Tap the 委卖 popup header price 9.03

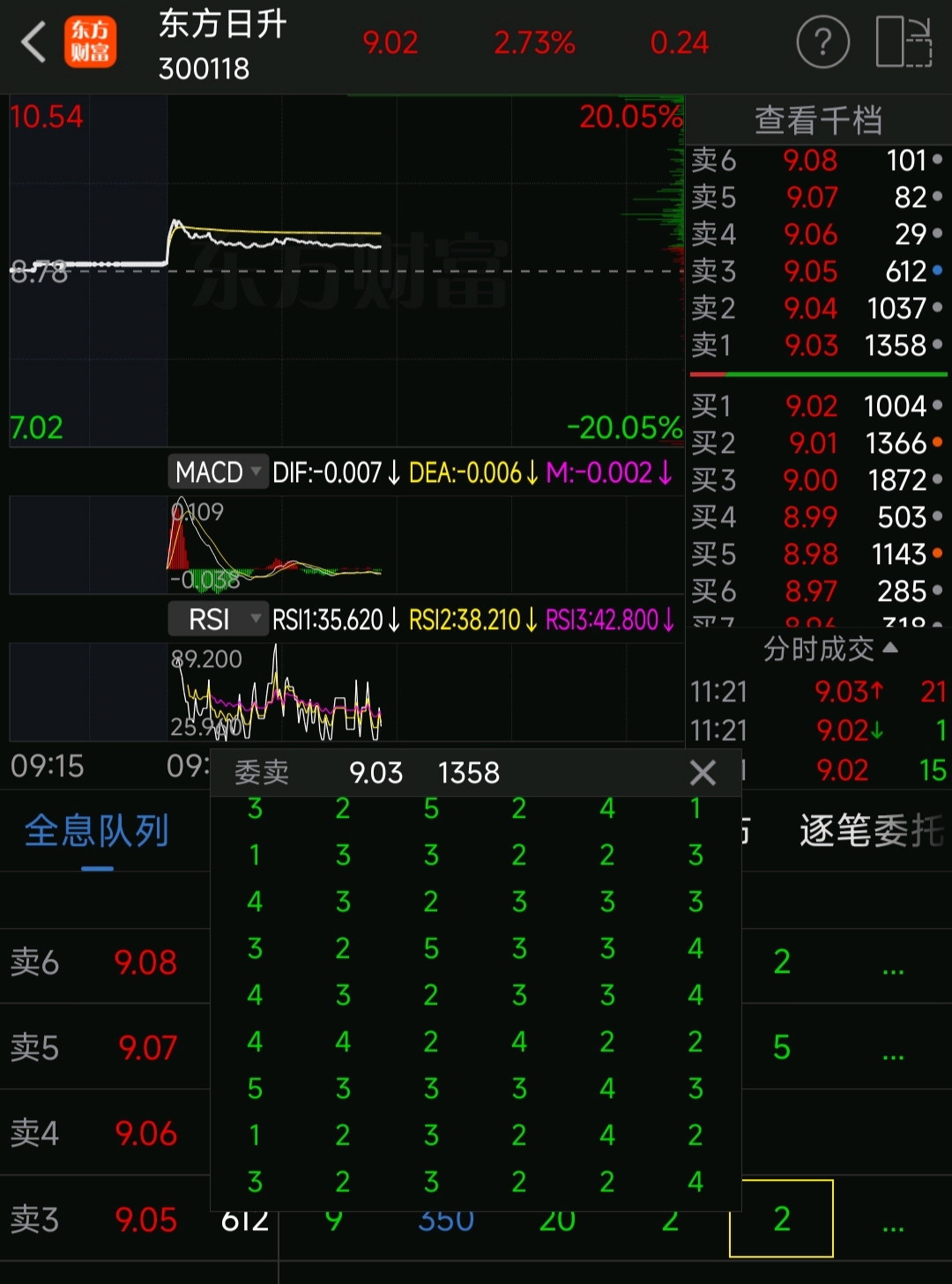[x=376, y=773]
